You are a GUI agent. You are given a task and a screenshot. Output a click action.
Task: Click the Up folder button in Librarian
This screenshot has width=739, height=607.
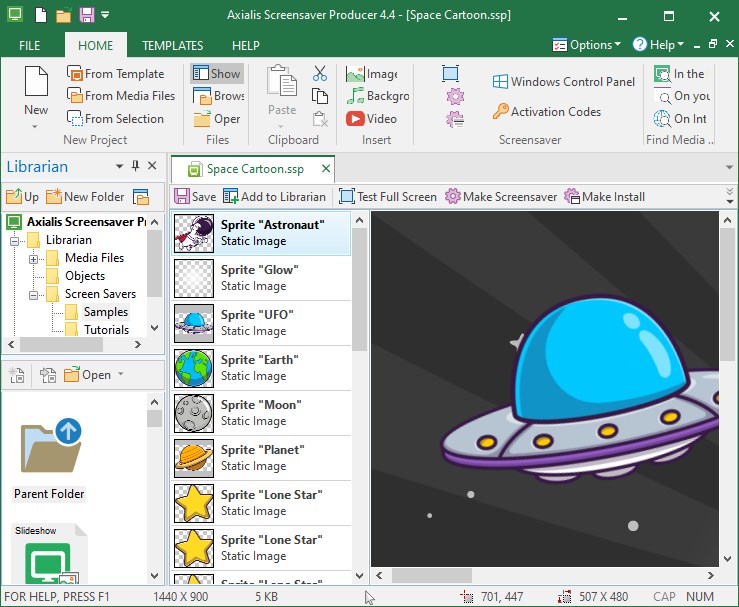coord(22,197)
